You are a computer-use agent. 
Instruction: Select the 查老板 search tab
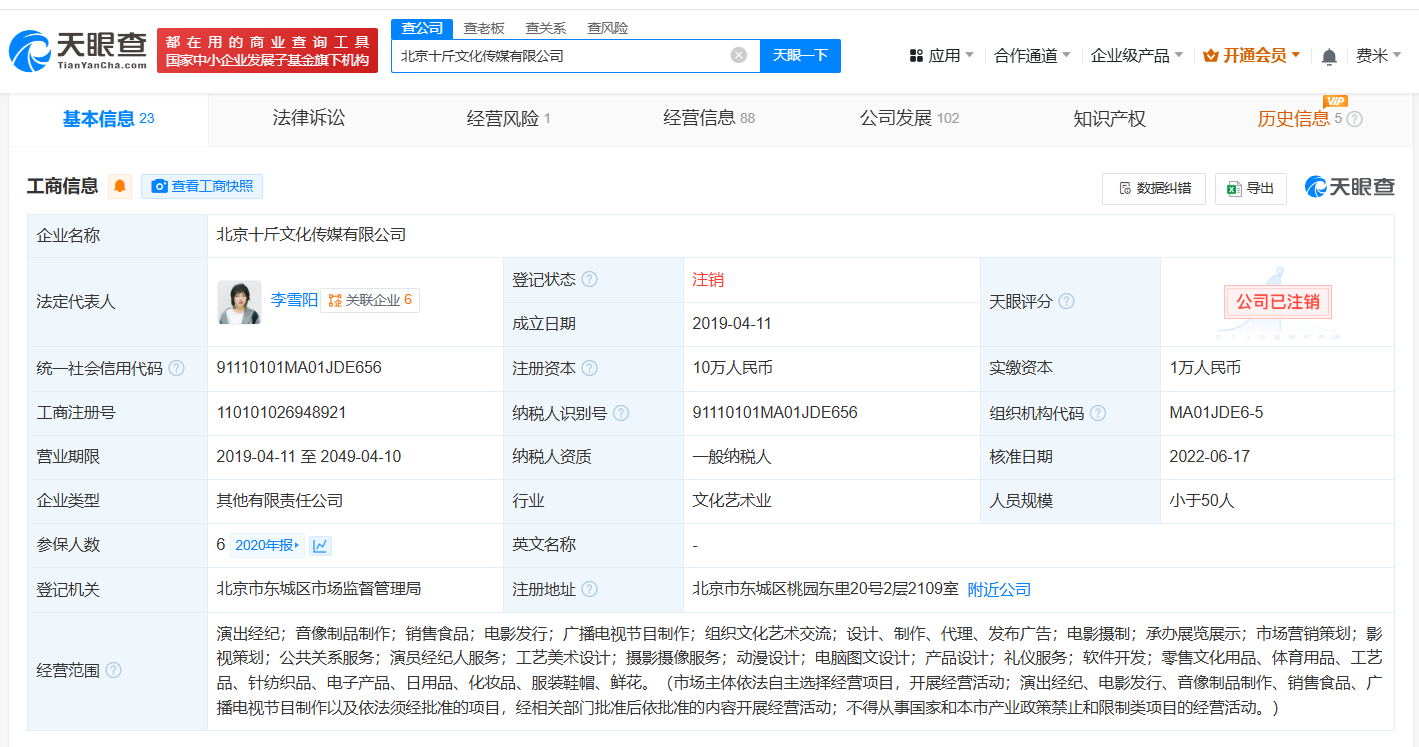tap(484, 28)
